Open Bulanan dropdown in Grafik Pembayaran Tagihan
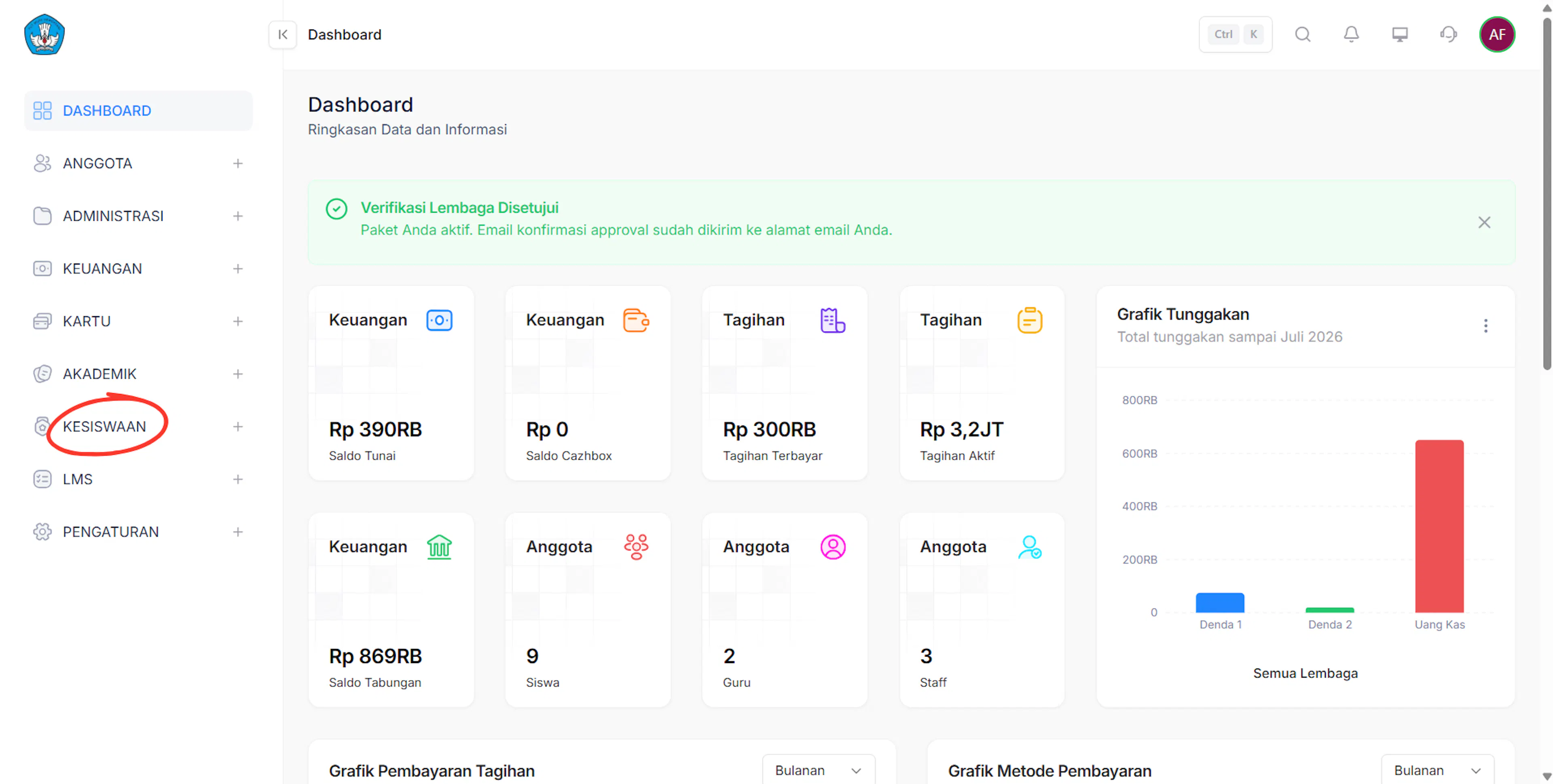The width and height of the screenshot is (1553, 784). click(x=818, y=770)
